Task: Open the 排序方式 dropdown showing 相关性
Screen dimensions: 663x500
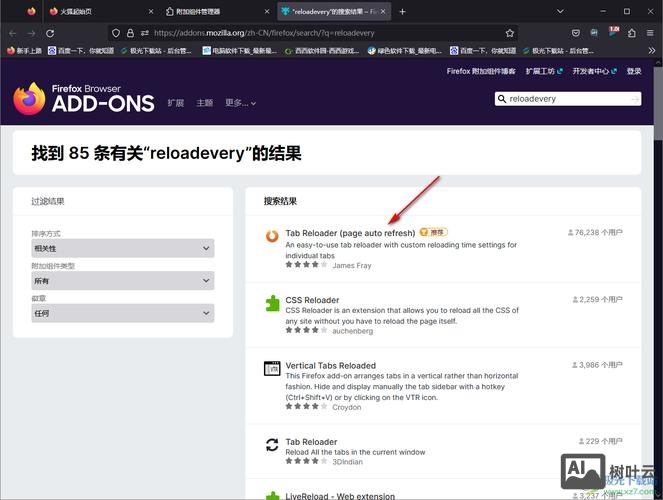Action: point(123,248)
